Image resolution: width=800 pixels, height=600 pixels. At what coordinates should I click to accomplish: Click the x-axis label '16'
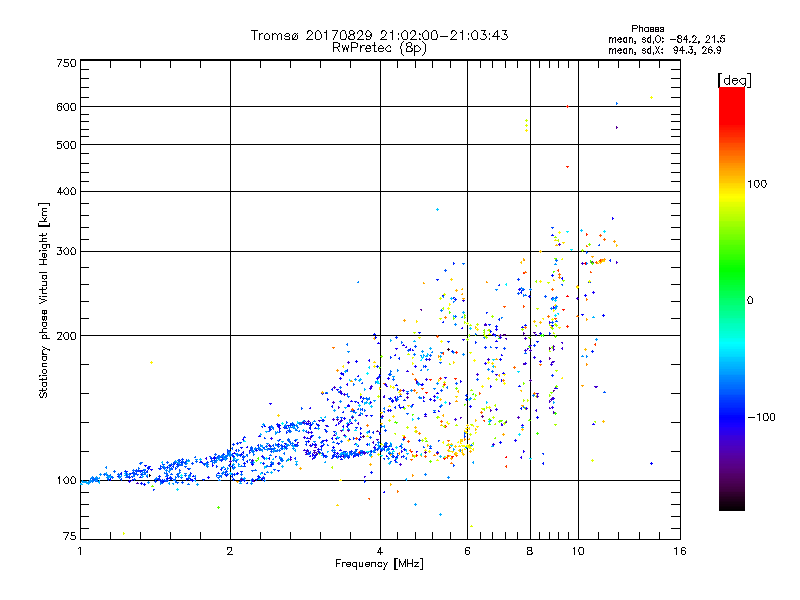coord(680,551)
